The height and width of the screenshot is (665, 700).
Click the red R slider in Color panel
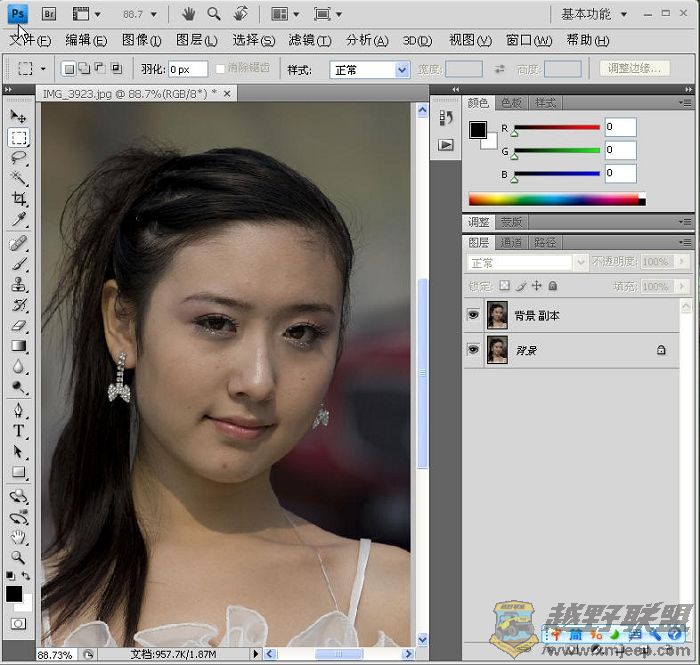click(x=556, y=127)
